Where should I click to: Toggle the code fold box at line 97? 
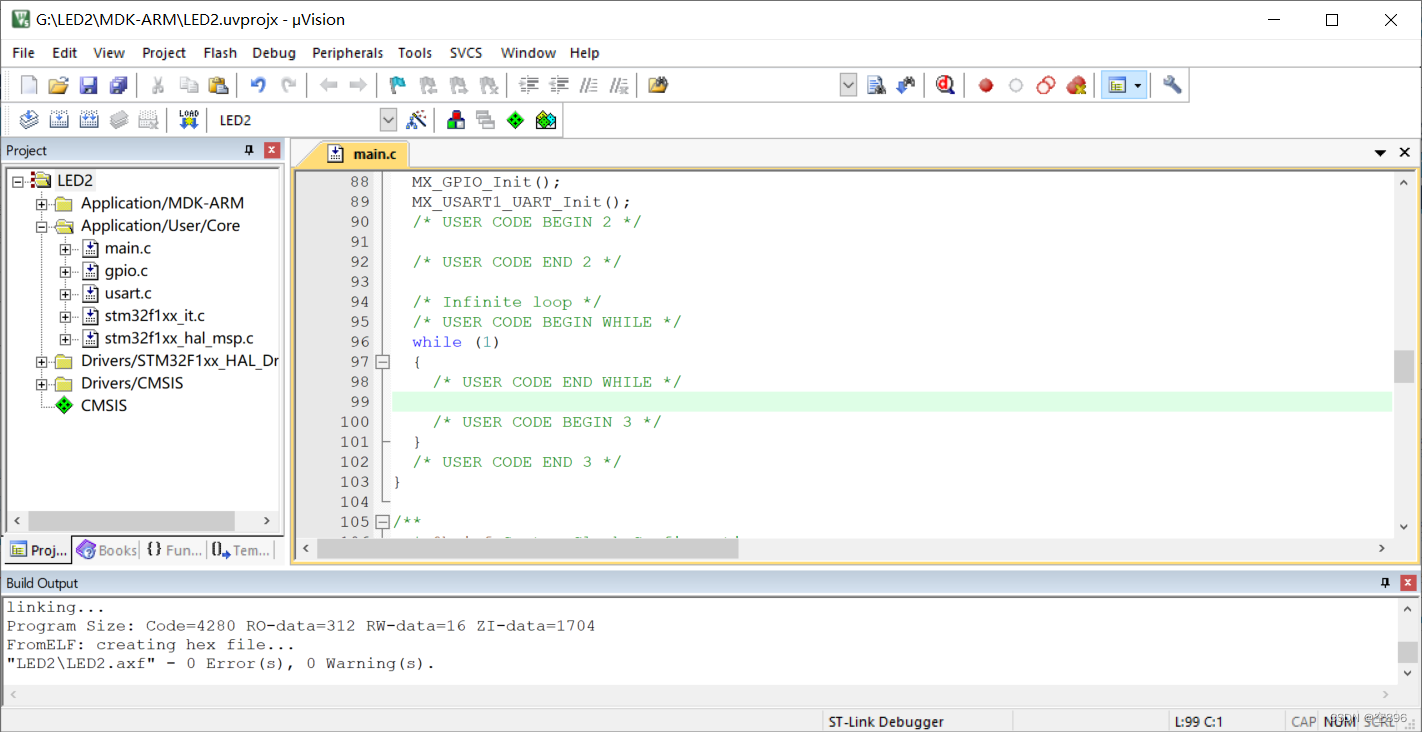pyautogui.click(x=382, y=362)
